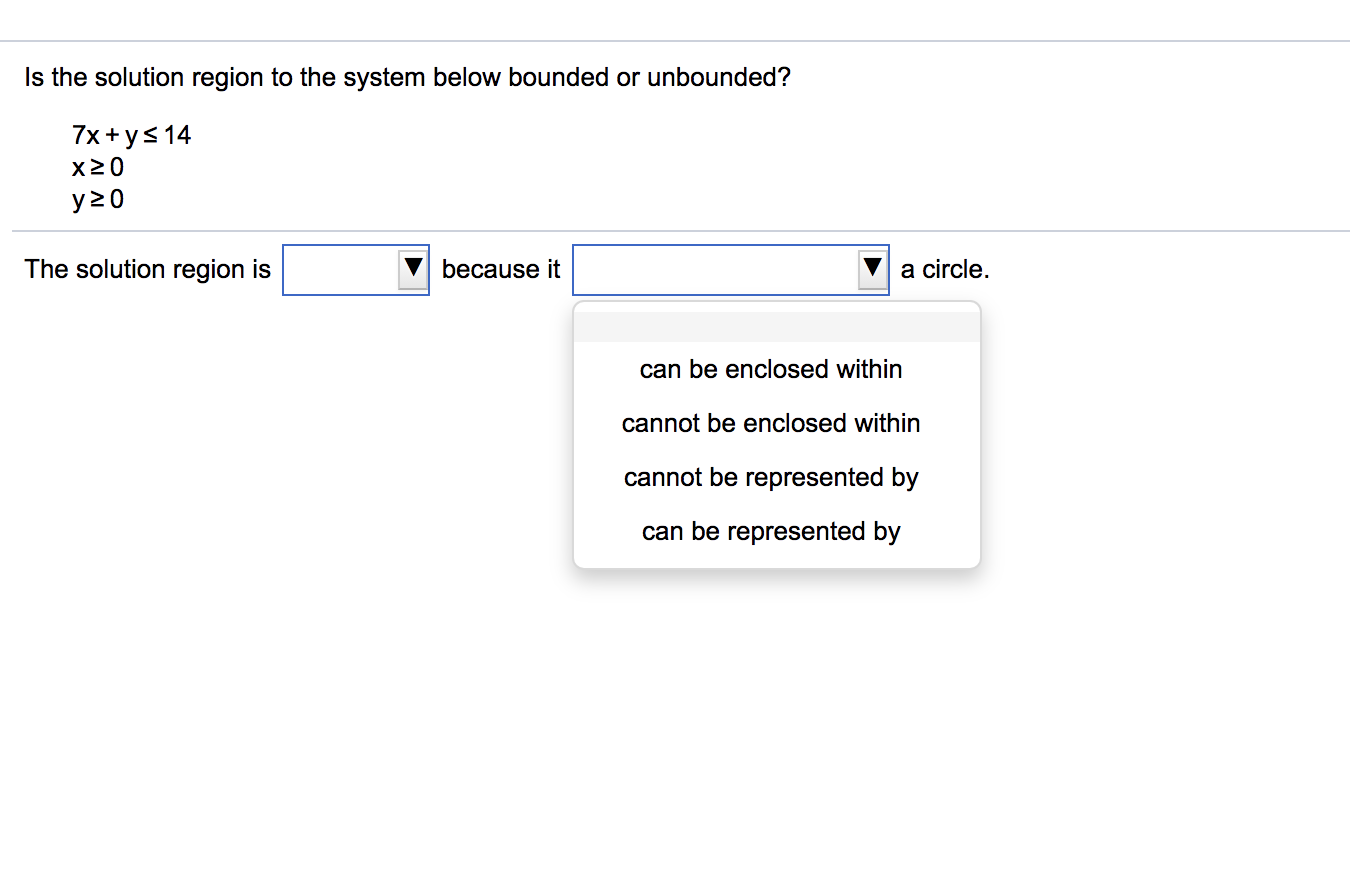Click the constraint 'y ≥ 0'
This screenshot has width=1350, height=894.
point(97,200)
